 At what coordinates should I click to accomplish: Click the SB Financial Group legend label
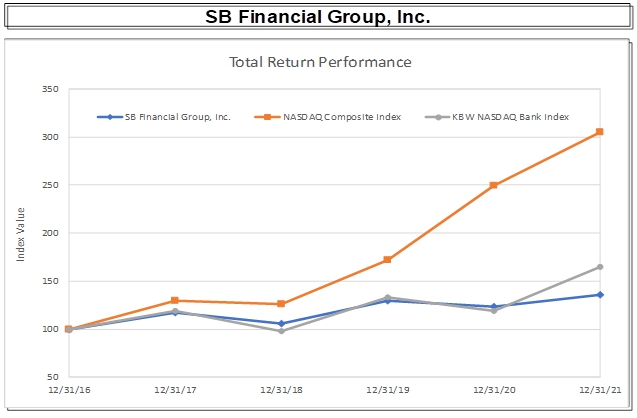point(178,117)
